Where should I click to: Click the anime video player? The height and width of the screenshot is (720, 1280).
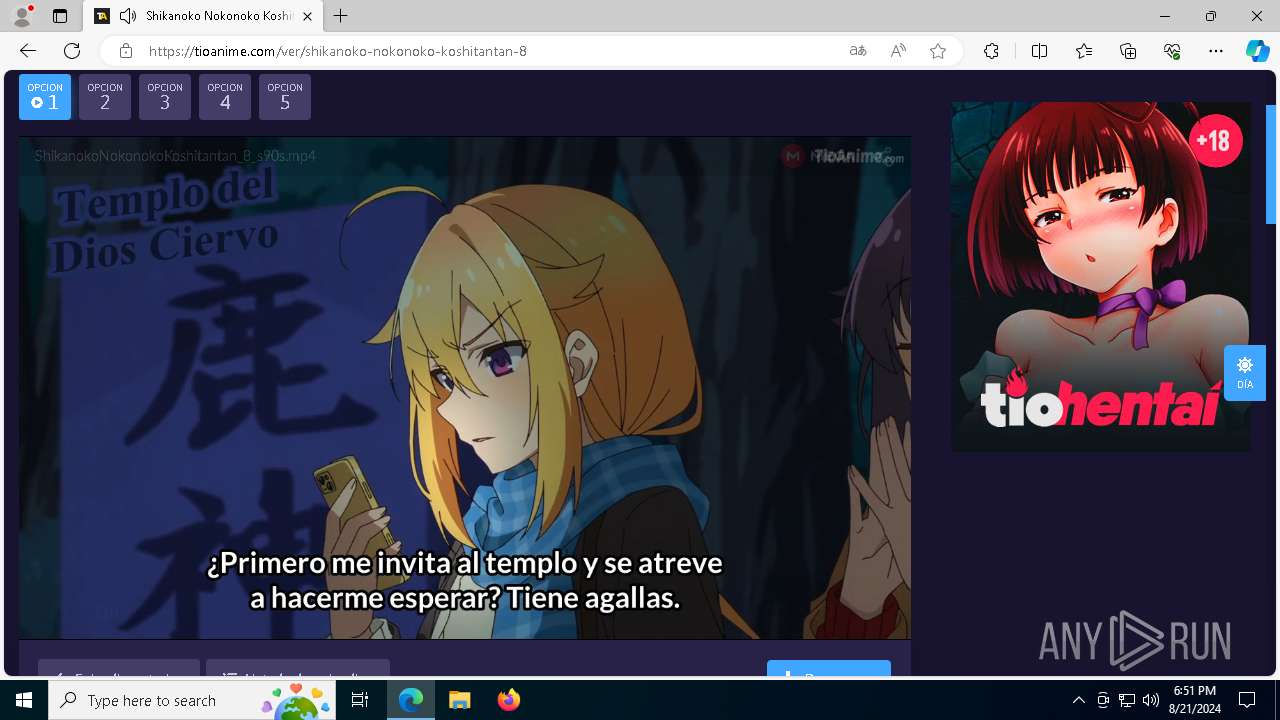click(x=465, y=388)
